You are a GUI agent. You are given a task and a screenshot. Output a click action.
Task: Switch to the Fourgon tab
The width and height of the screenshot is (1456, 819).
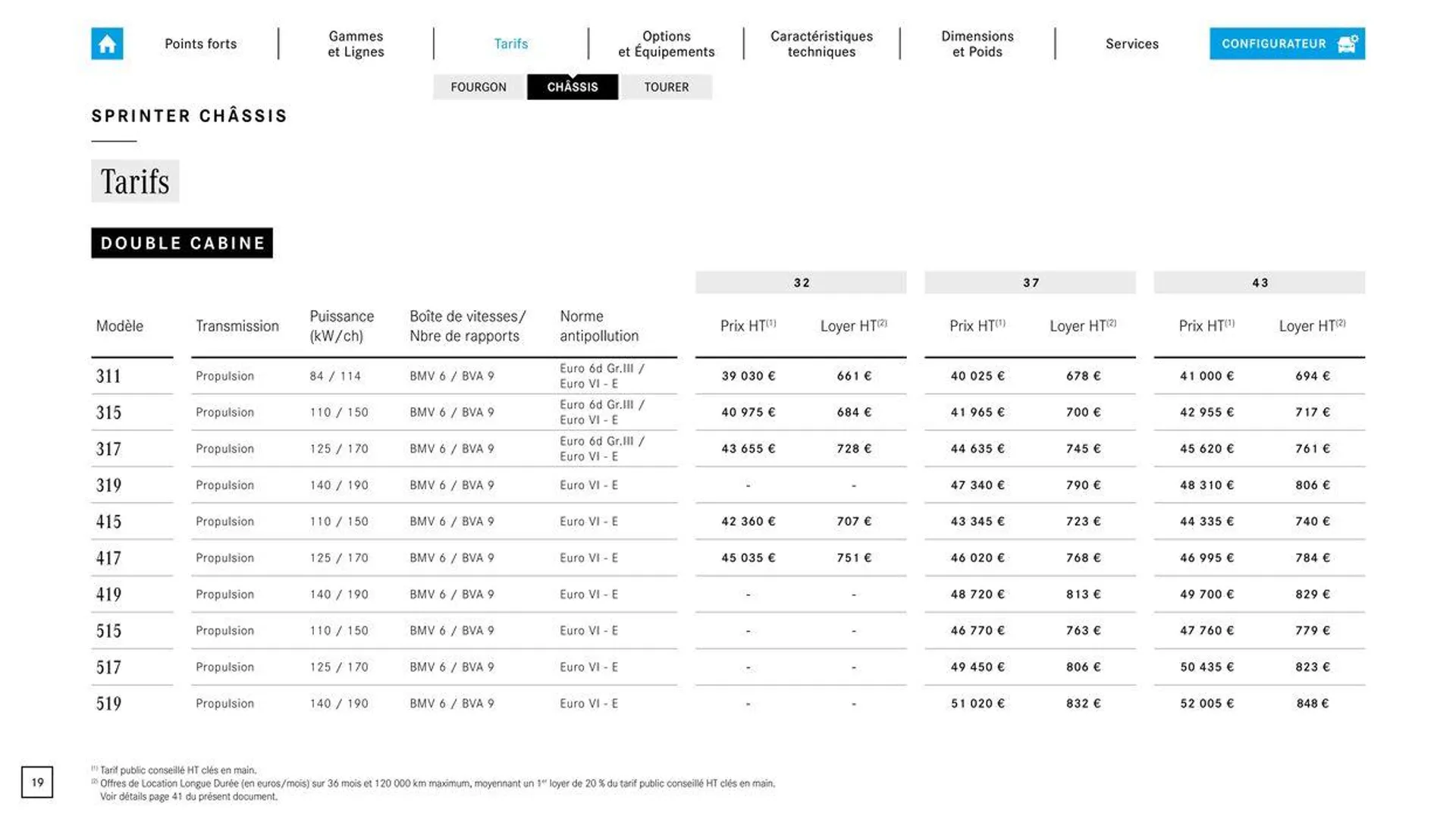tap(479, 87)
